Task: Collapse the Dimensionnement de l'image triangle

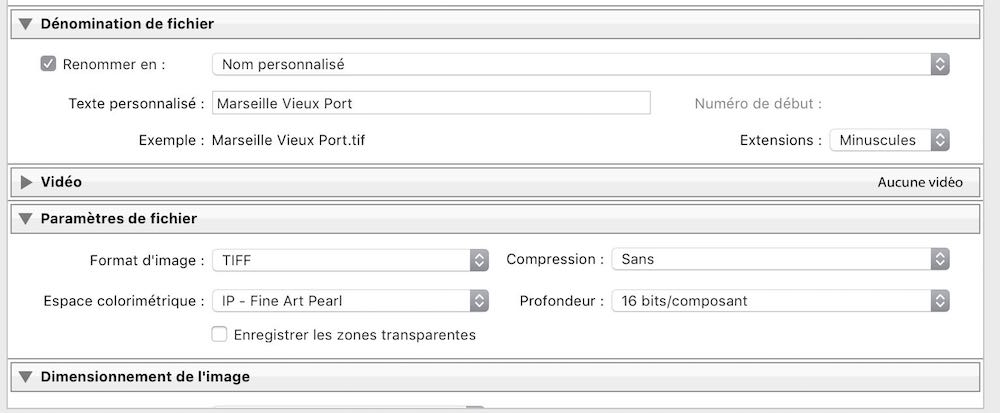Action: tap(26, 377)
